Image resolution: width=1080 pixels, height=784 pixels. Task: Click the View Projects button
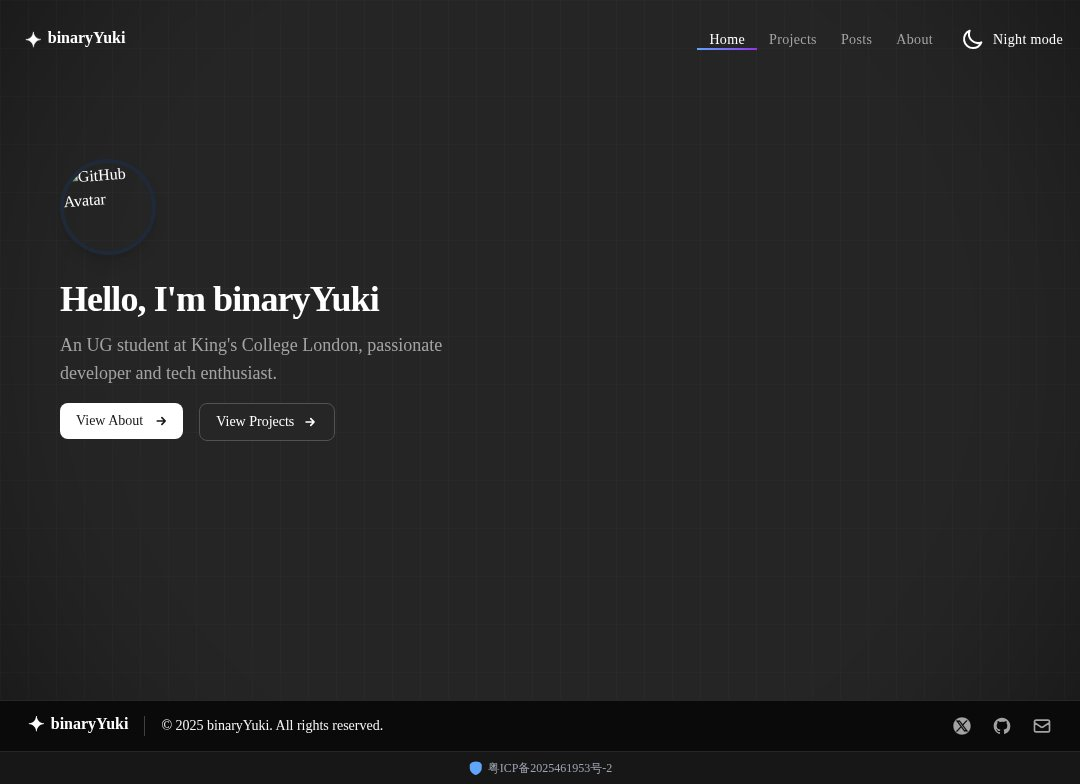[x=267, y=421]
